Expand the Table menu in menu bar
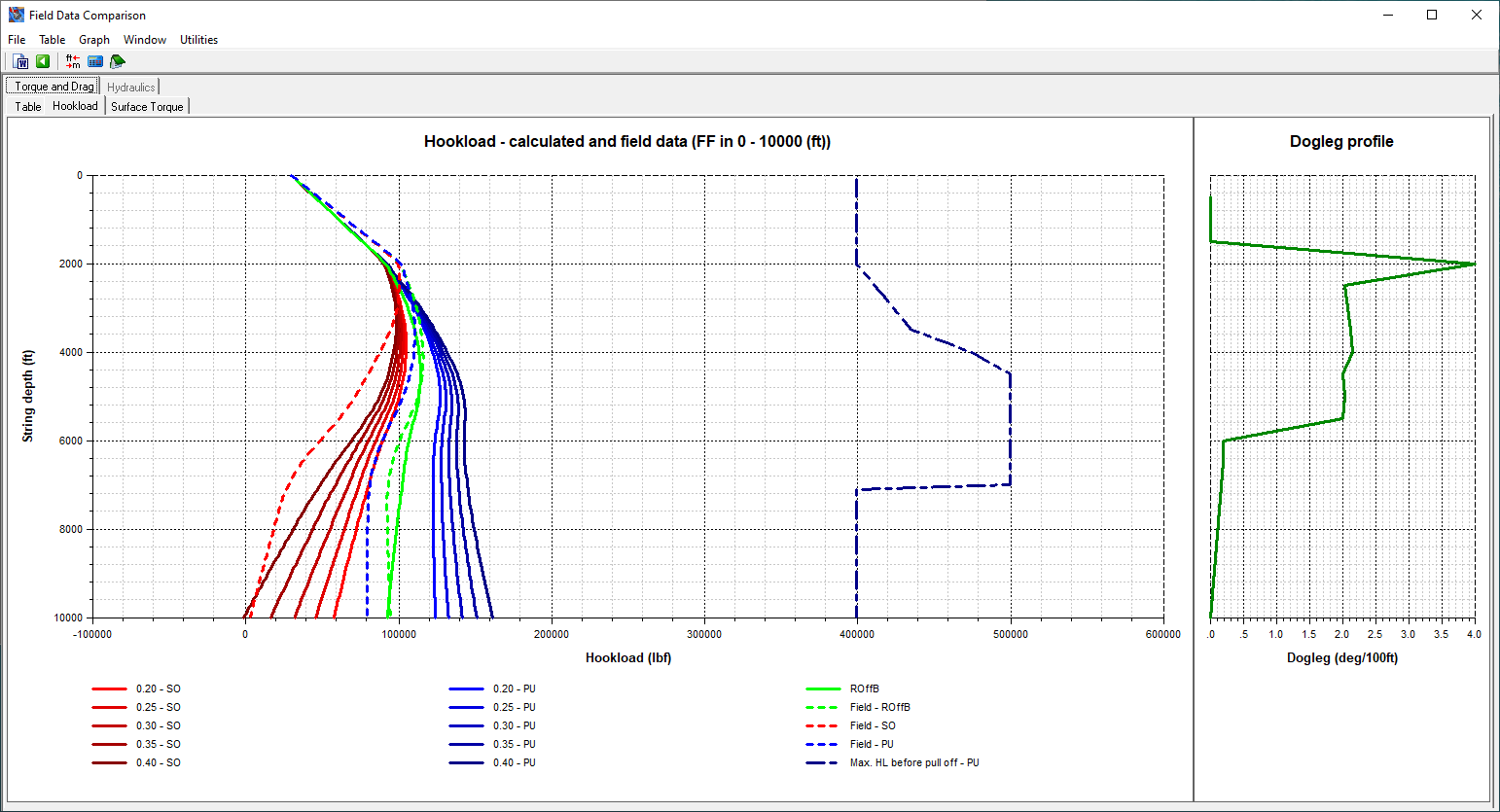Viewport: 1500px width, 812px height. coord(53,40)
